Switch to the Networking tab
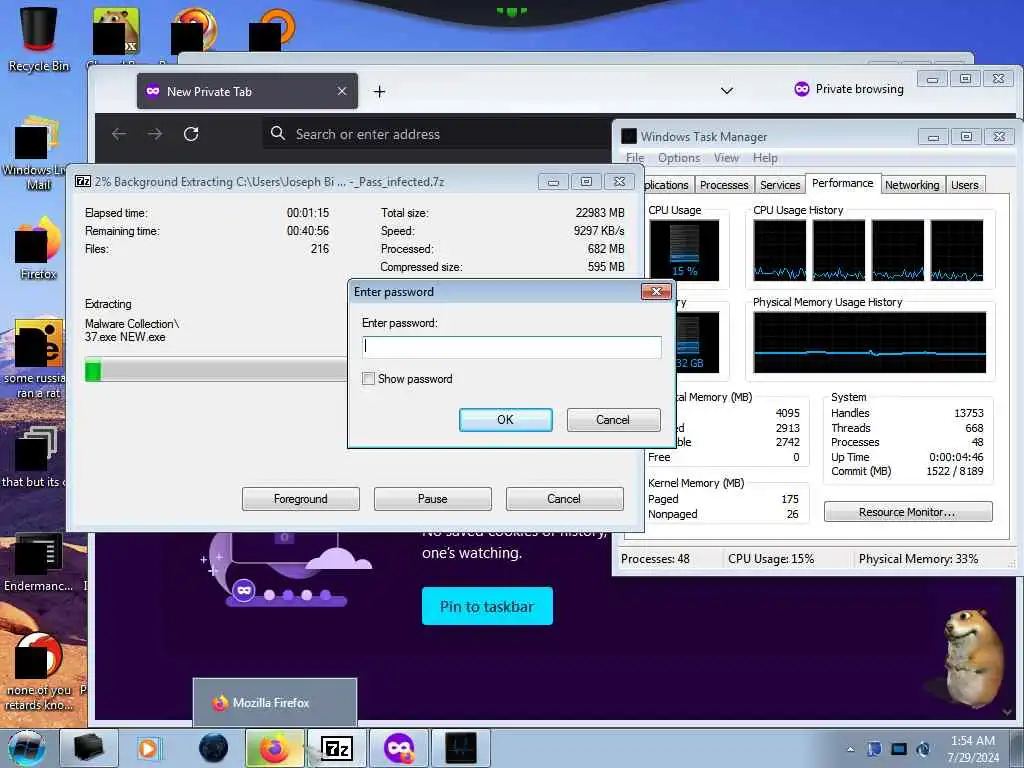This screenshot has height=768, width=1024. coord(912,185)
